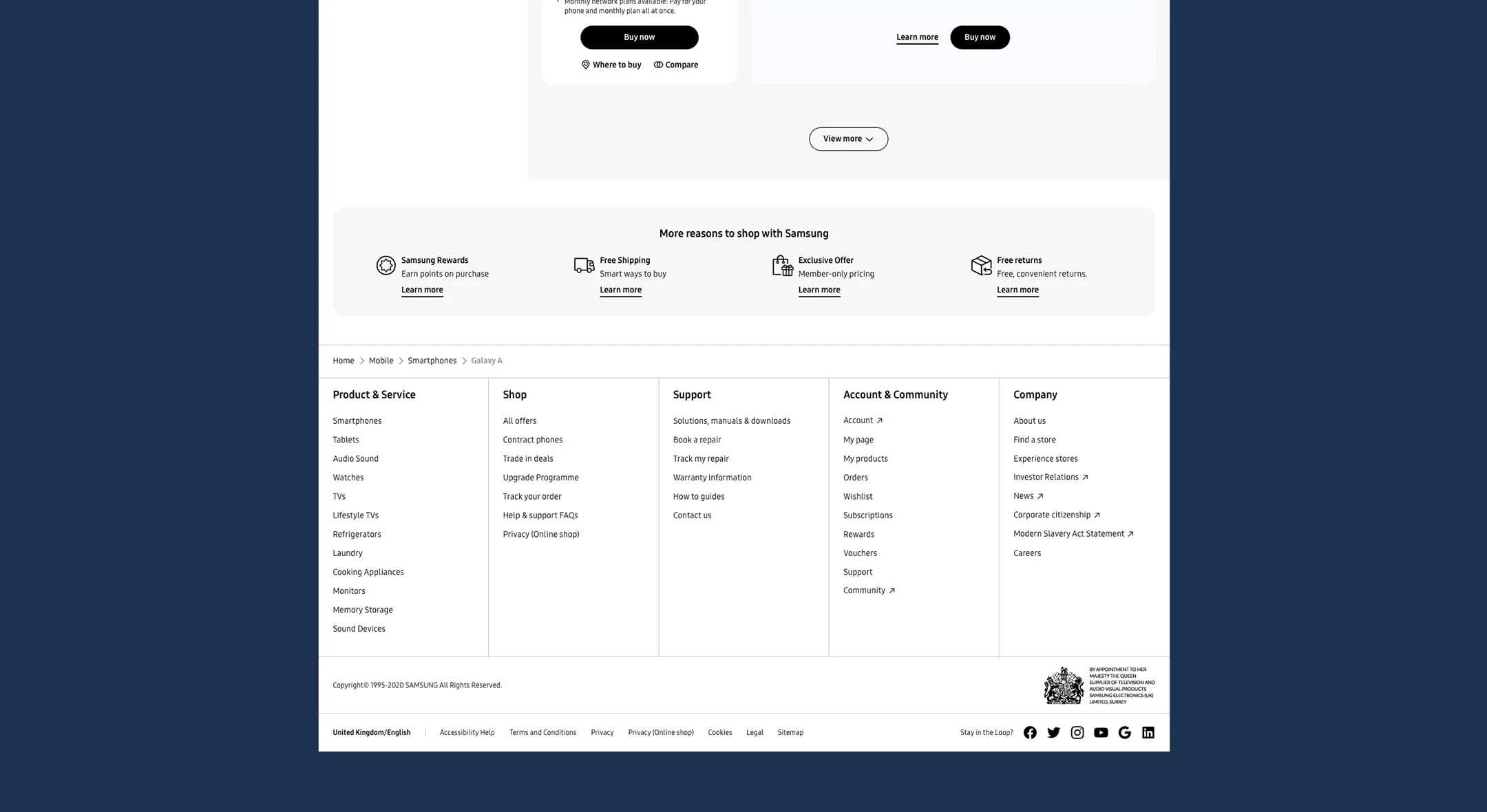Screen dimensions: 1487x812
Task: Open Learn more beside Buy now button
Action: coord(917,37)
